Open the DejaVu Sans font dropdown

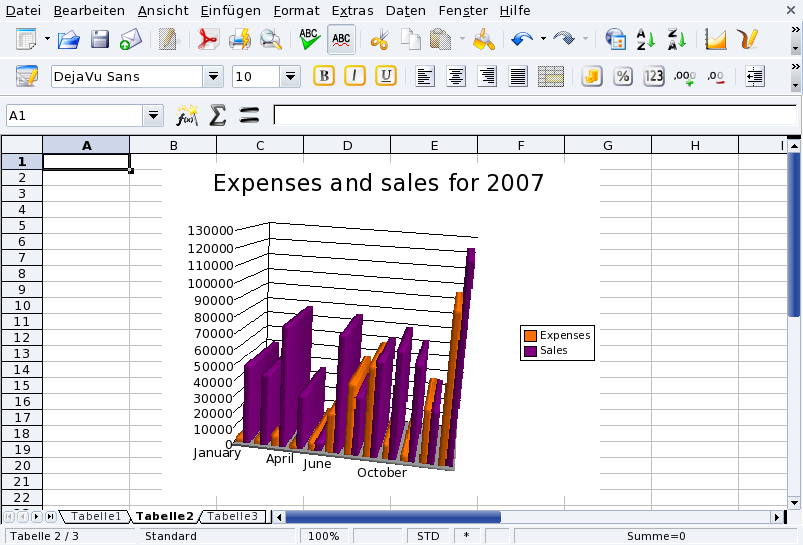point(213,76)
